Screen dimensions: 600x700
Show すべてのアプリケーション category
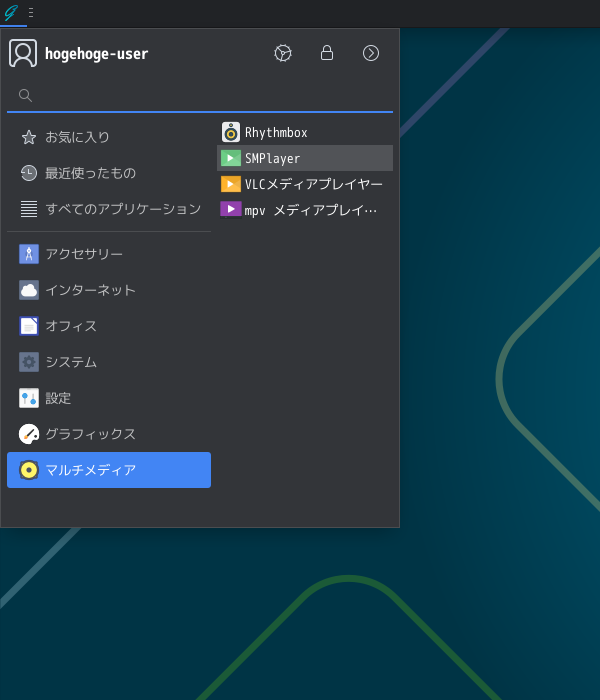[x=109, y=209]
